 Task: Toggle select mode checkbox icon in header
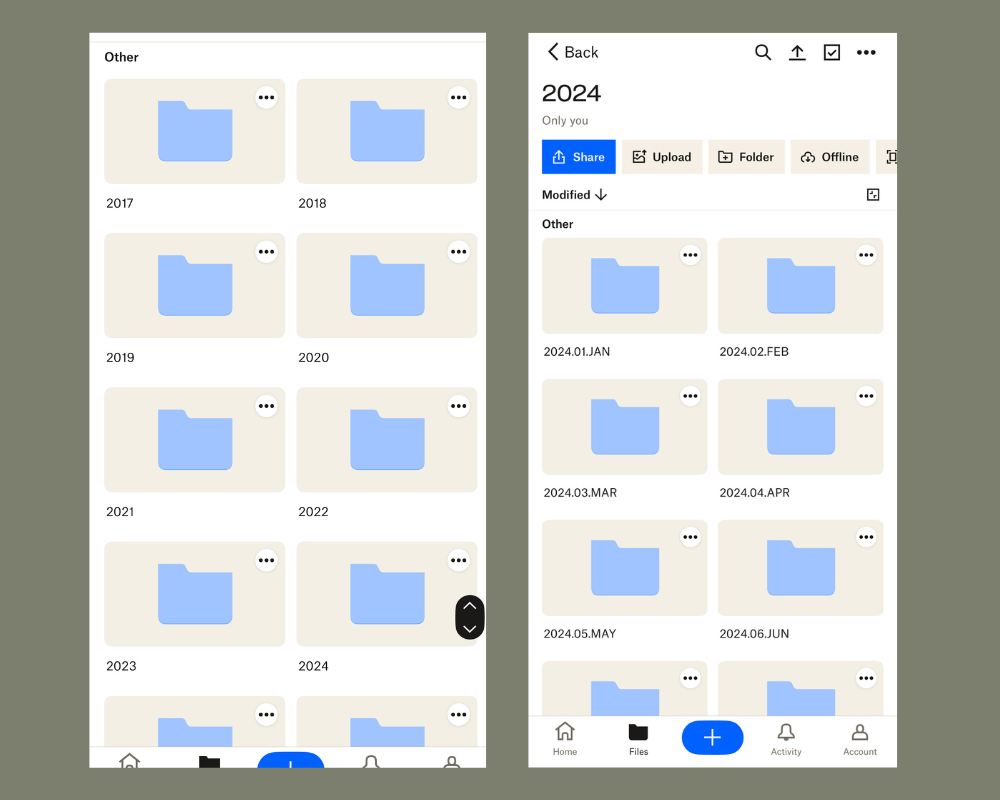(832, 53)
